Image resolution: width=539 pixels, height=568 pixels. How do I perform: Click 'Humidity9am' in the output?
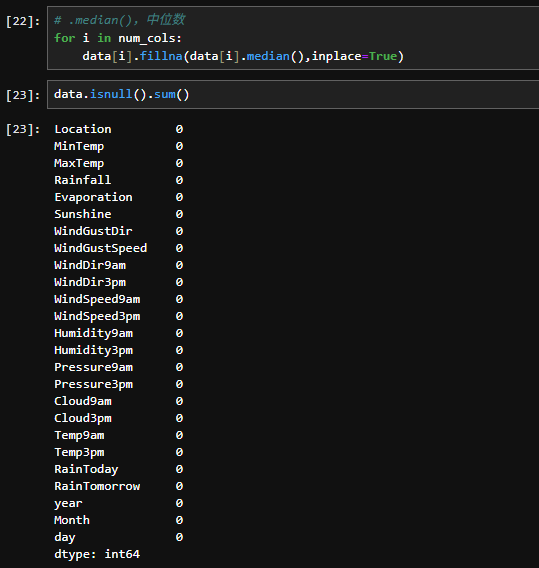click(x=93, y=334)
